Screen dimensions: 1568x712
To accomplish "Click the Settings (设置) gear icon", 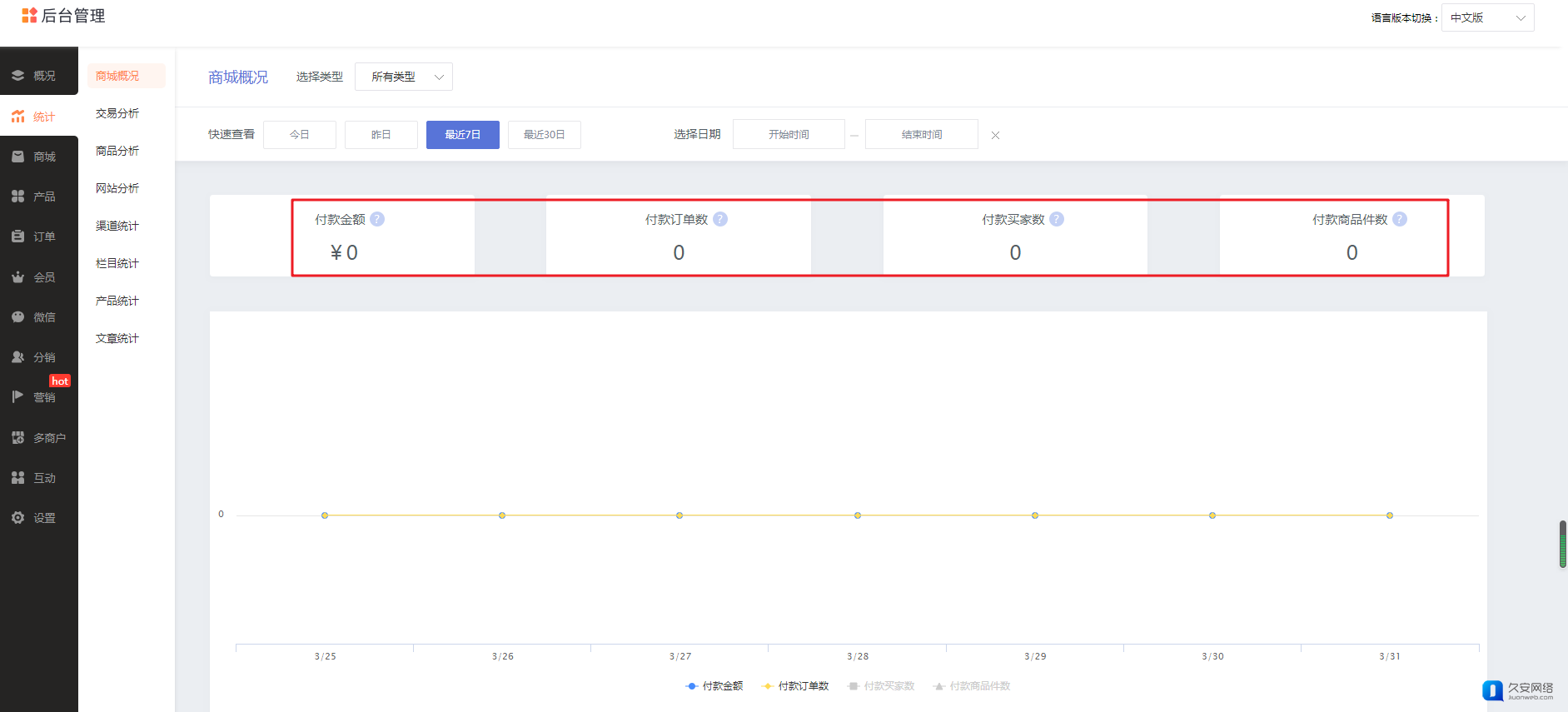I will pyautogui.click(x=17, y=518).
